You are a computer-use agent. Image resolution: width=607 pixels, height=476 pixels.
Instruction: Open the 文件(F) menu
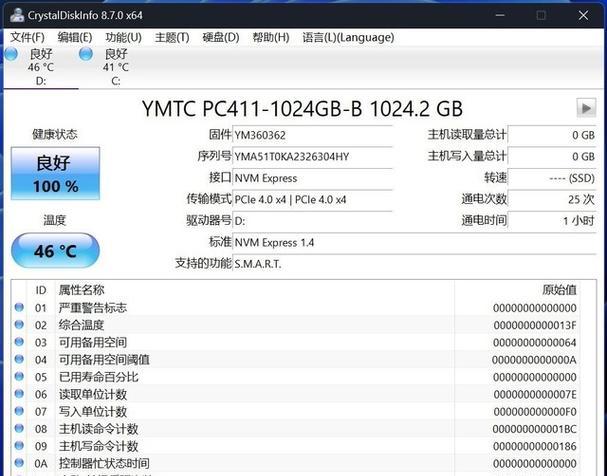tap(27, 37)
